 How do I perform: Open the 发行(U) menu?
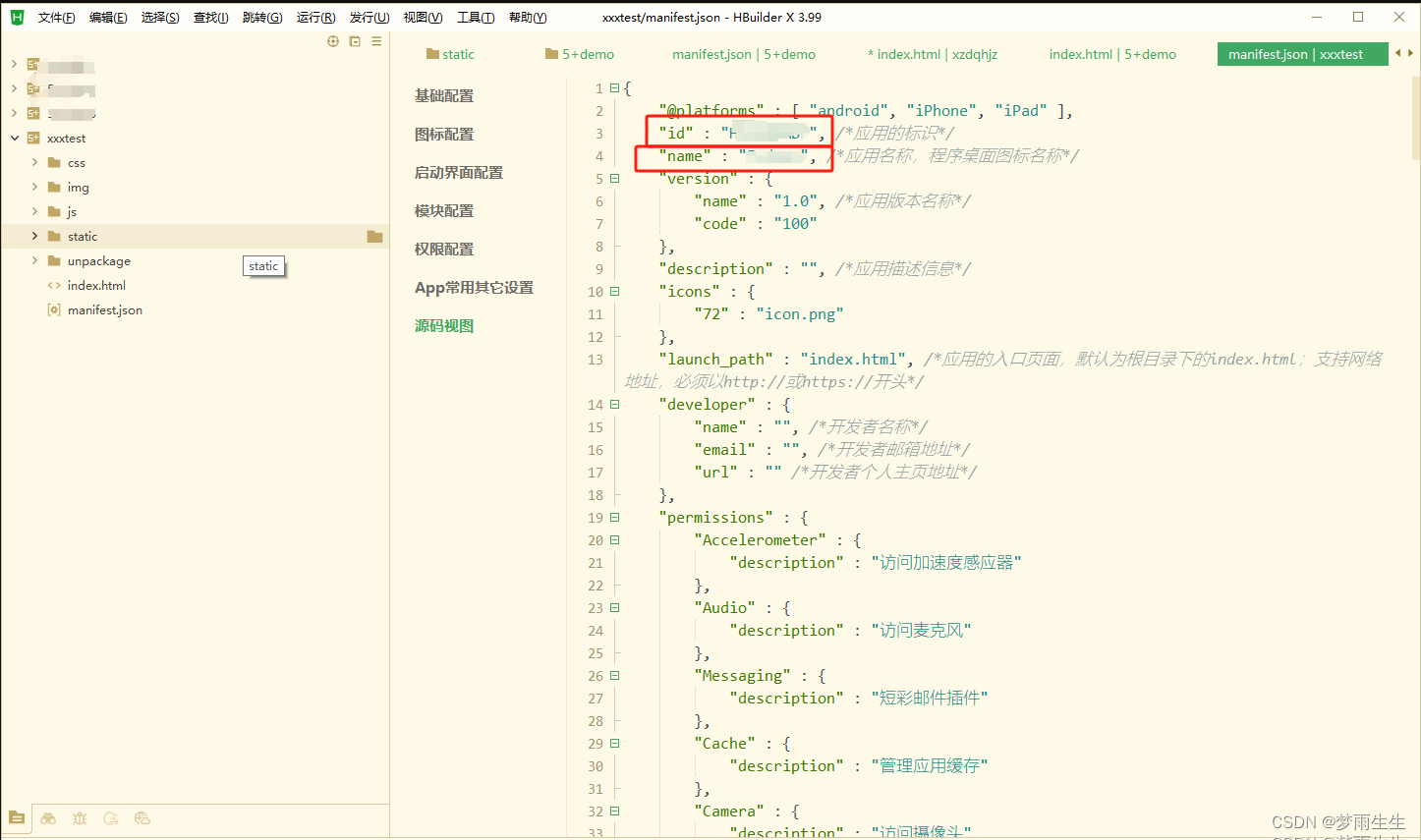click(x=369, y=18)
